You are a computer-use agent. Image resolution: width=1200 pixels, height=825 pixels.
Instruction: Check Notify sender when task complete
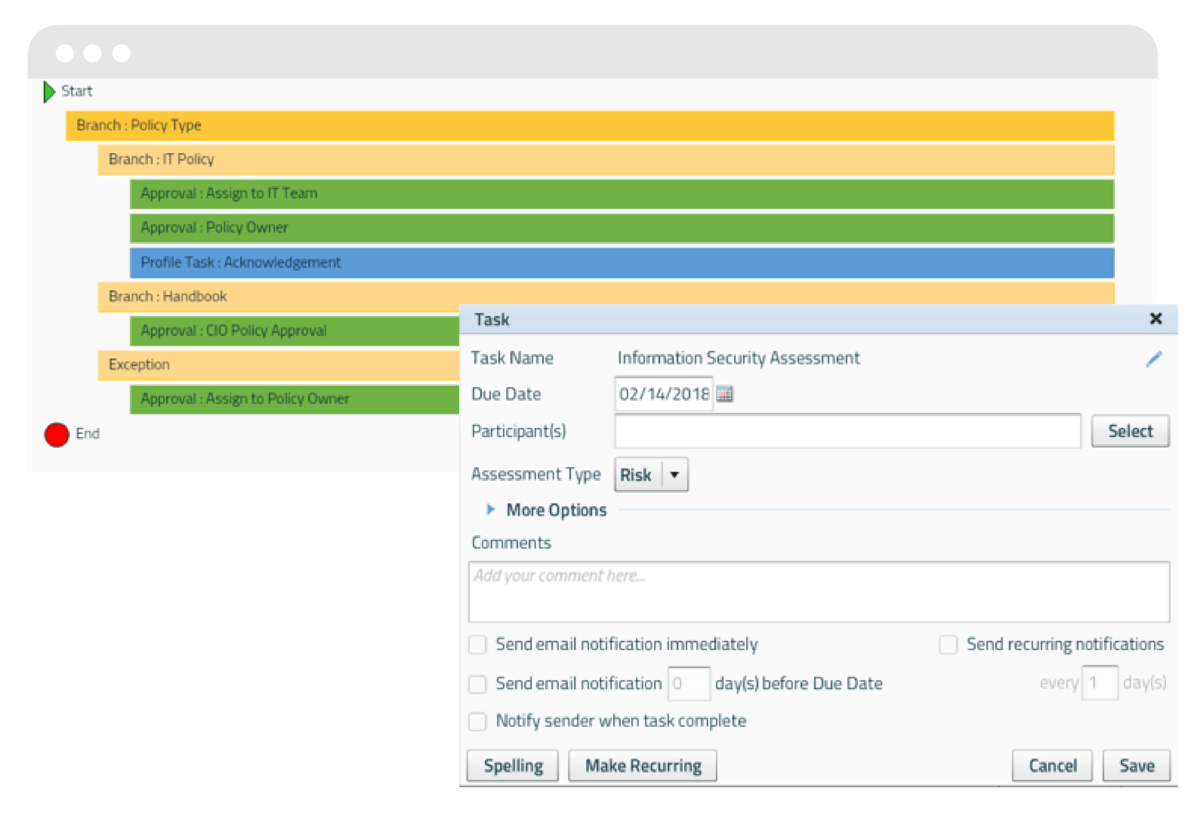pos(477,721)
